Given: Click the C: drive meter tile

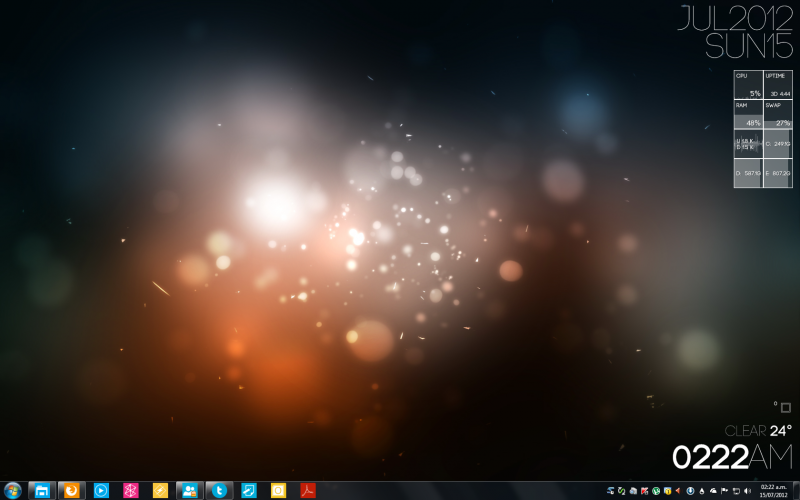Looking at the screenshot, I should pyautogui.click(x=778, y=144).
